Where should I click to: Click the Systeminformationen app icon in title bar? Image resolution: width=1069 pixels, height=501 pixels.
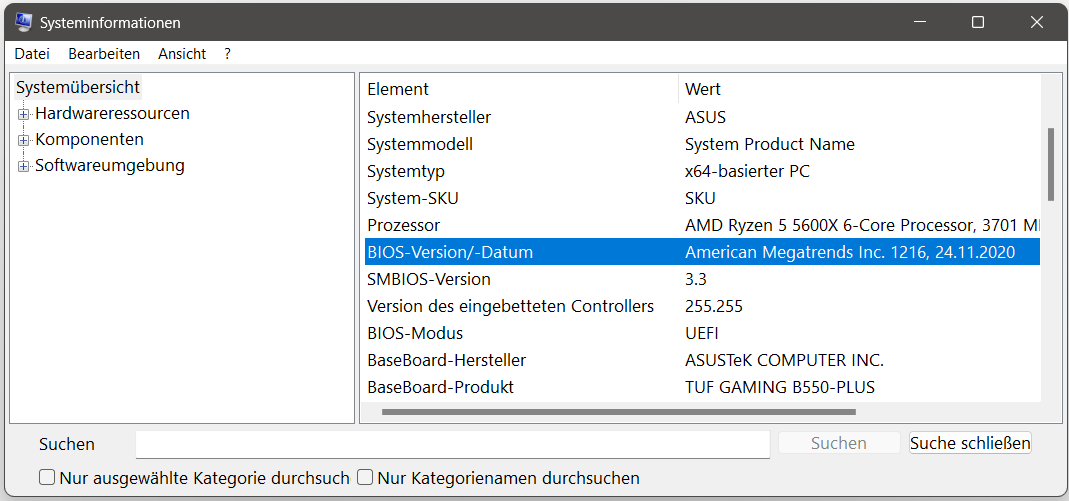[x=22, y=22]
